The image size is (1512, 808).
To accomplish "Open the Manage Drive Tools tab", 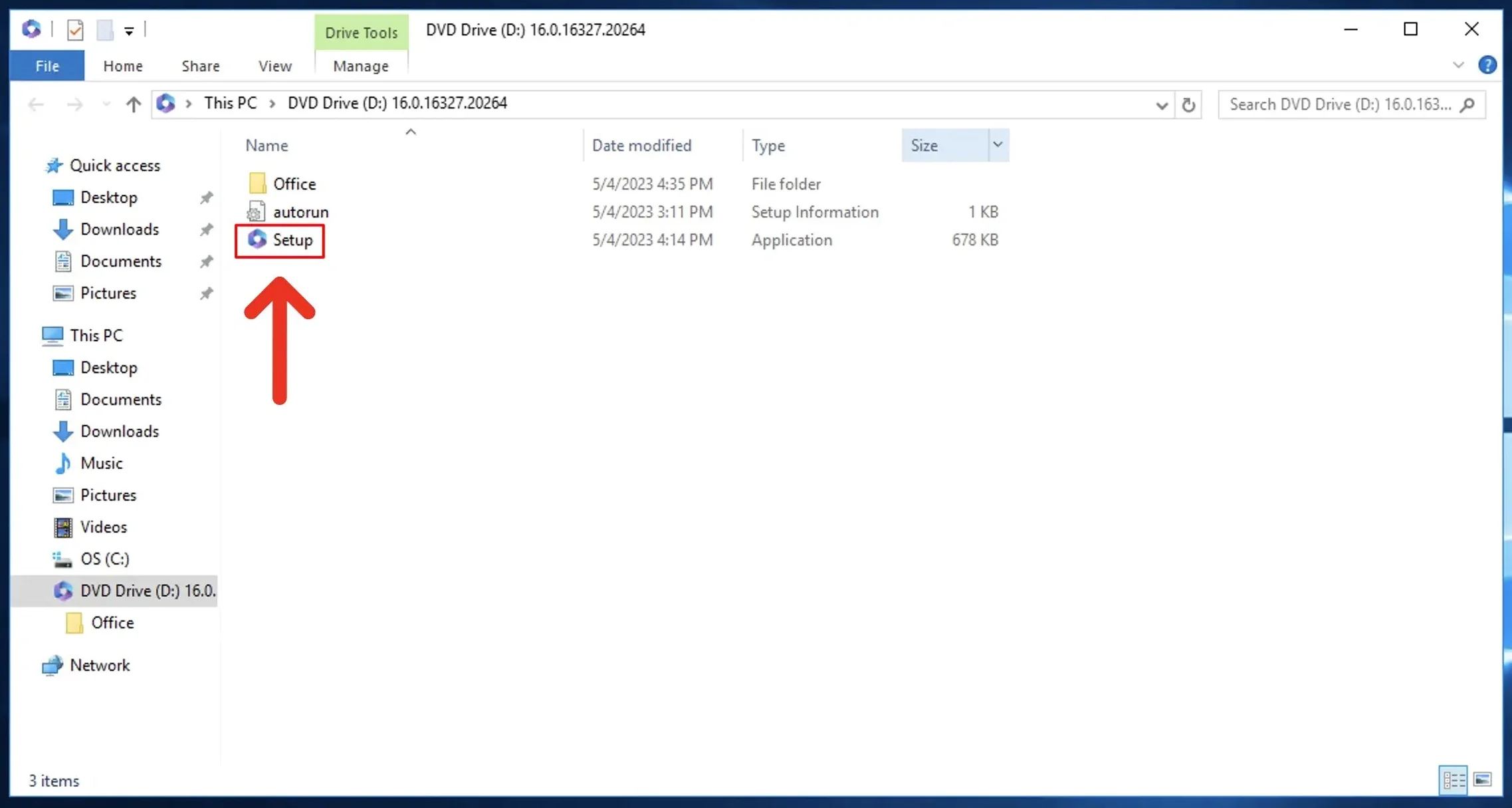I will tap(360, 66).
